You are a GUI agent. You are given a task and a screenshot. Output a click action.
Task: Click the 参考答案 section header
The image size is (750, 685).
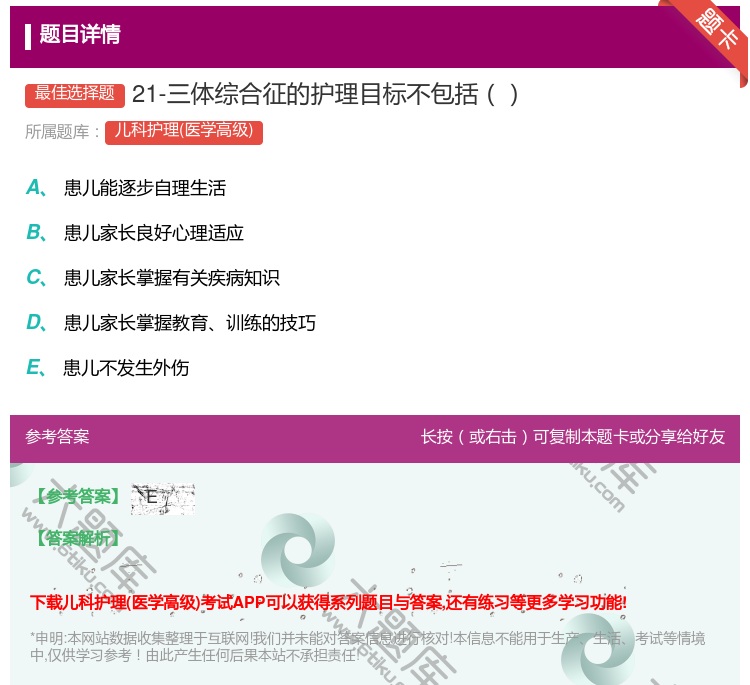57,437
